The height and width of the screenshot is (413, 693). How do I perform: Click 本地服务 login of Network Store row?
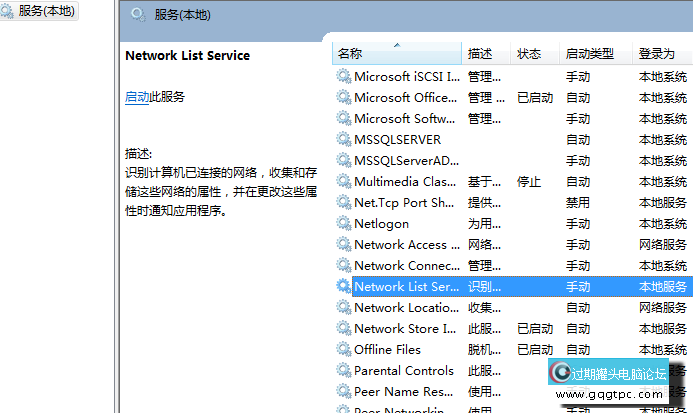pyautogui.click(x=663, y=329)
